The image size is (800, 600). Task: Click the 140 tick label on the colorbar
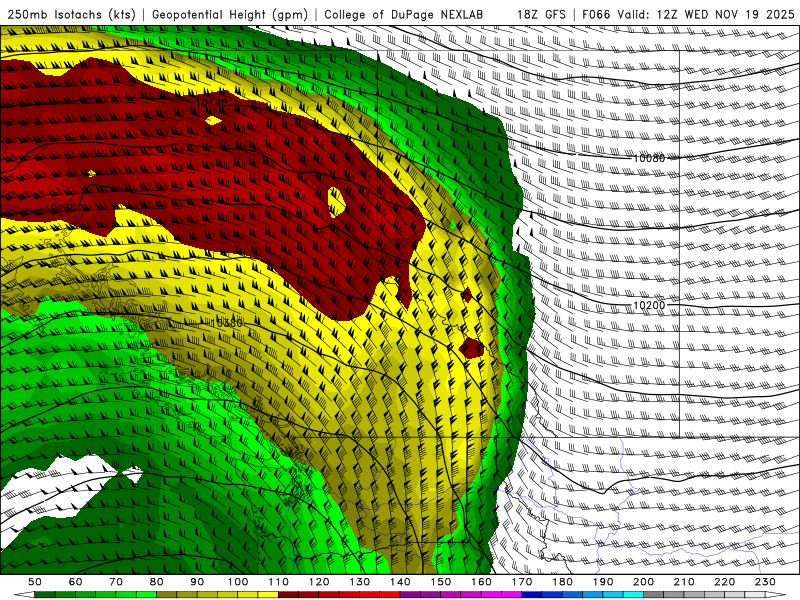pyautogui.click(x=400, y=582)
